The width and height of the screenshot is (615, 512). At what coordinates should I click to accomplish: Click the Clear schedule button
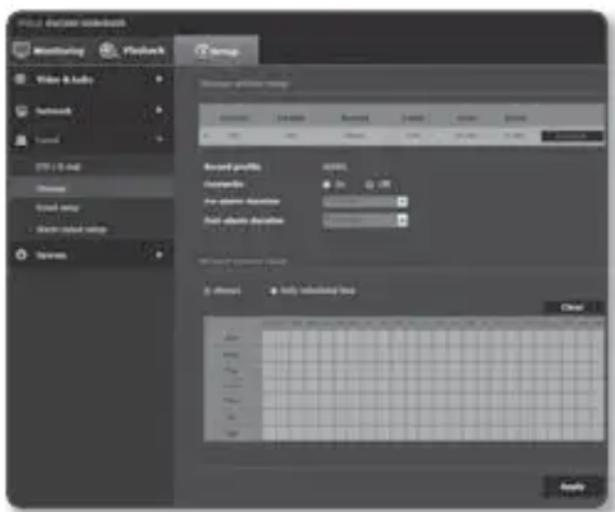tap(572, 307)
